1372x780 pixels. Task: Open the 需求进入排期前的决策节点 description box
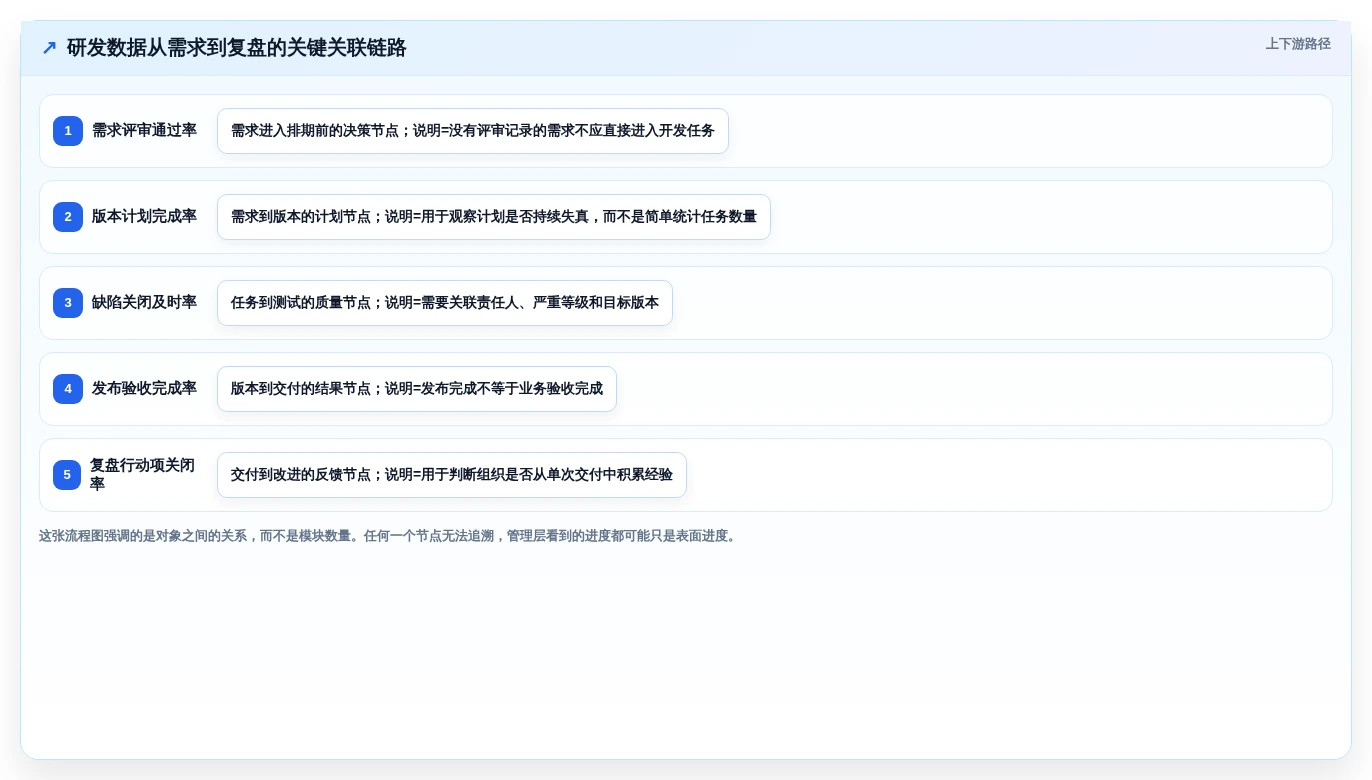[x=473, y=131]
